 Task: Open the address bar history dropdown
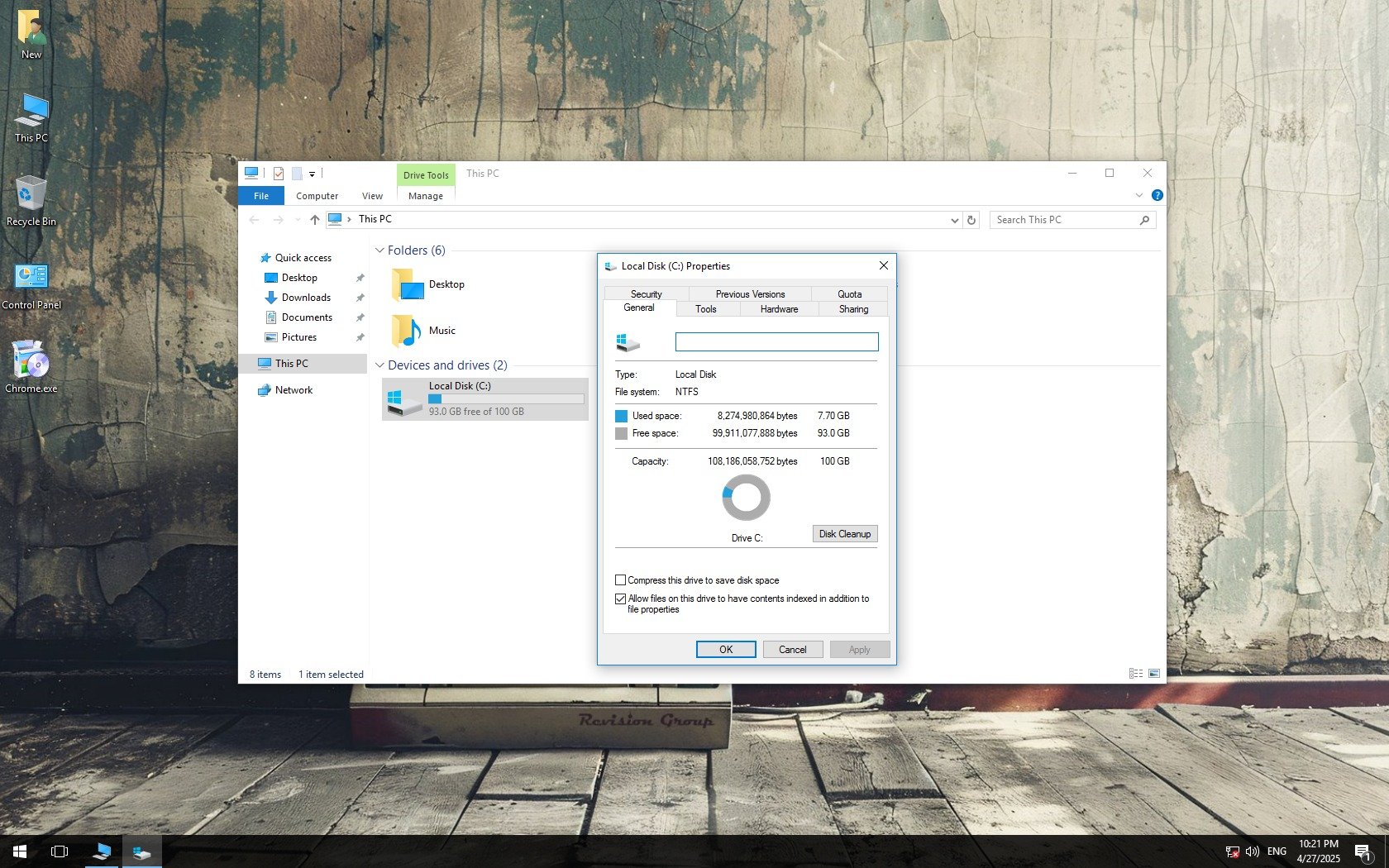[954, 220]
